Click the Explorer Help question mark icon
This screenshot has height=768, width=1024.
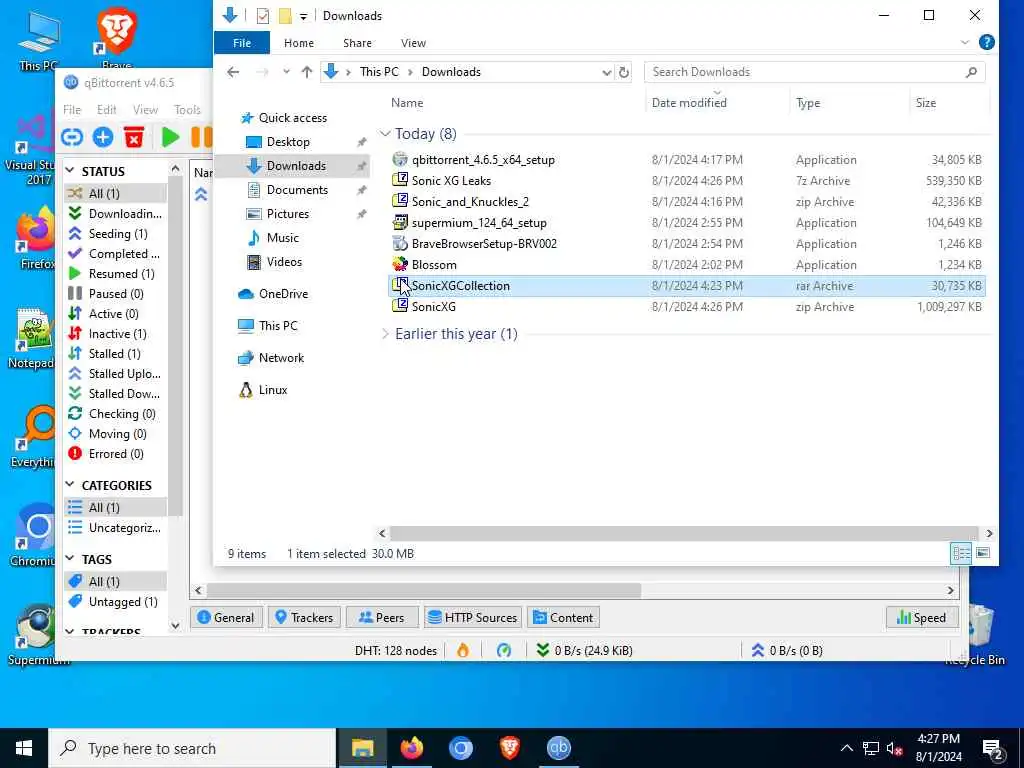click(x=987, y=42)
